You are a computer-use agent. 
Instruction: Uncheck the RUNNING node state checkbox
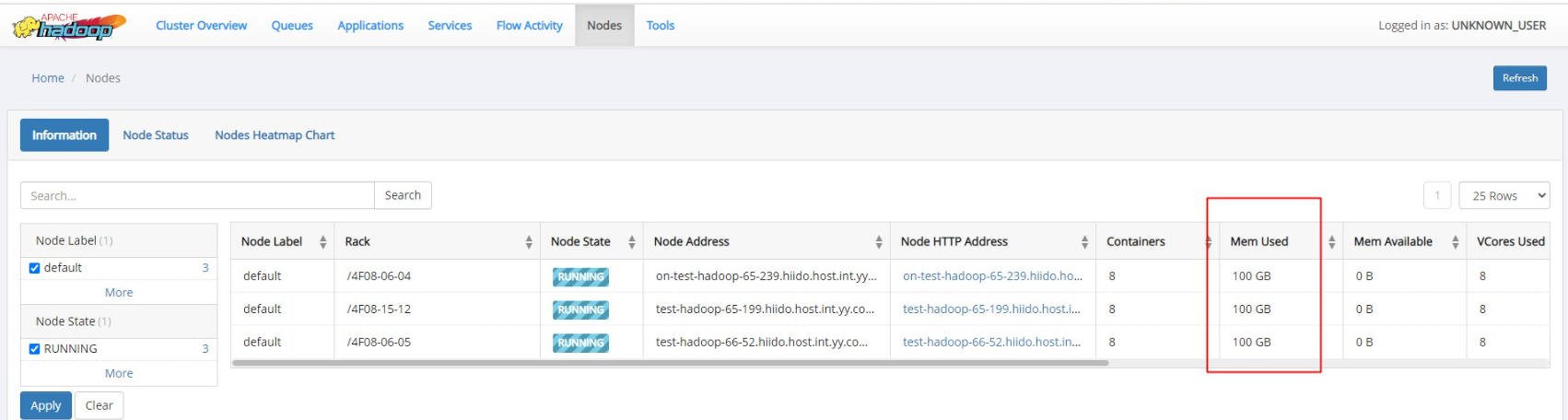[34, 349]
